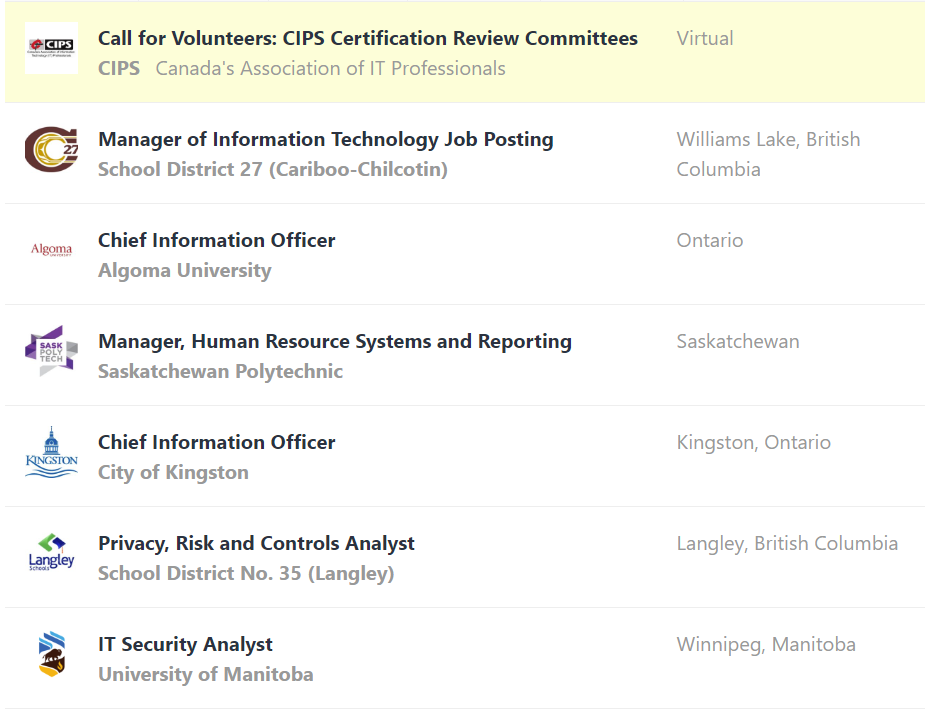Screen dimensions: 925x721
Task: Open Algoma University Chief Information Officer job
Action: pyautogui.click(x=216, y=240)
